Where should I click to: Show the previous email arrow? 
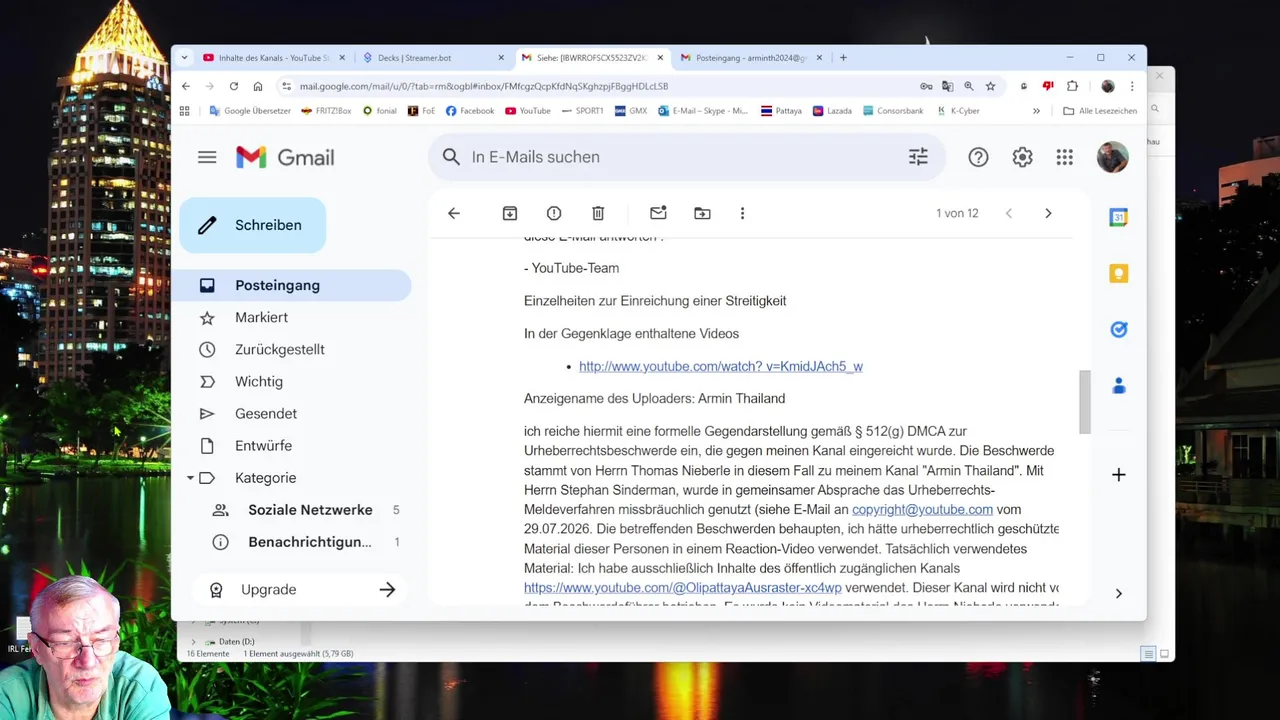click(x=1008, y=213)
